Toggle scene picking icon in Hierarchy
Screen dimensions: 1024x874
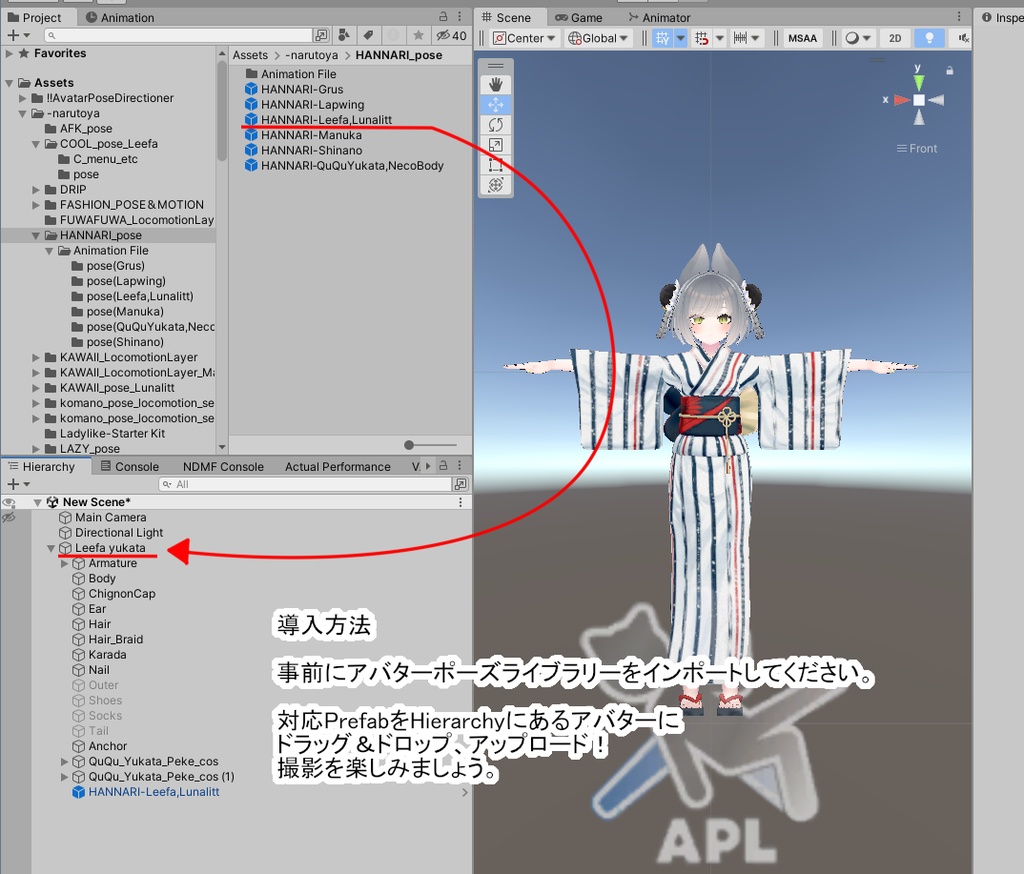pos(8,517)
